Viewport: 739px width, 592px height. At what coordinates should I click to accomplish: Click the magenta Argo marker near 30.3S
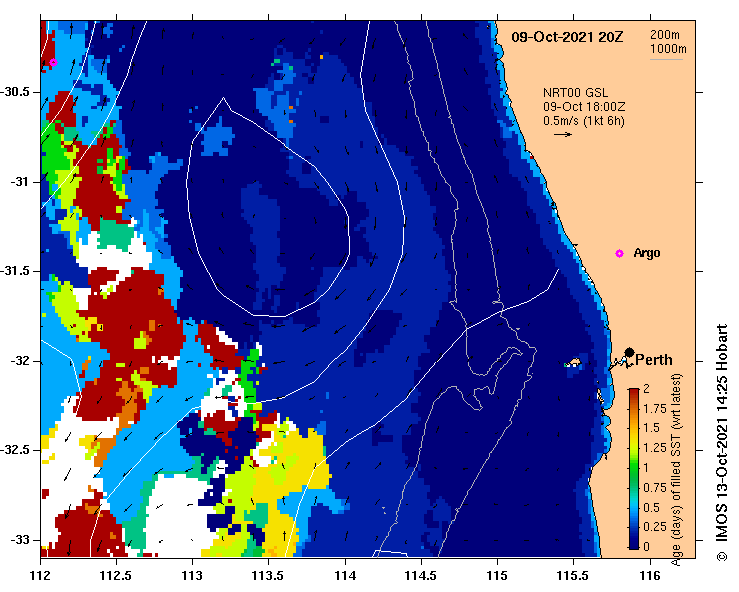tap(53, 62)
